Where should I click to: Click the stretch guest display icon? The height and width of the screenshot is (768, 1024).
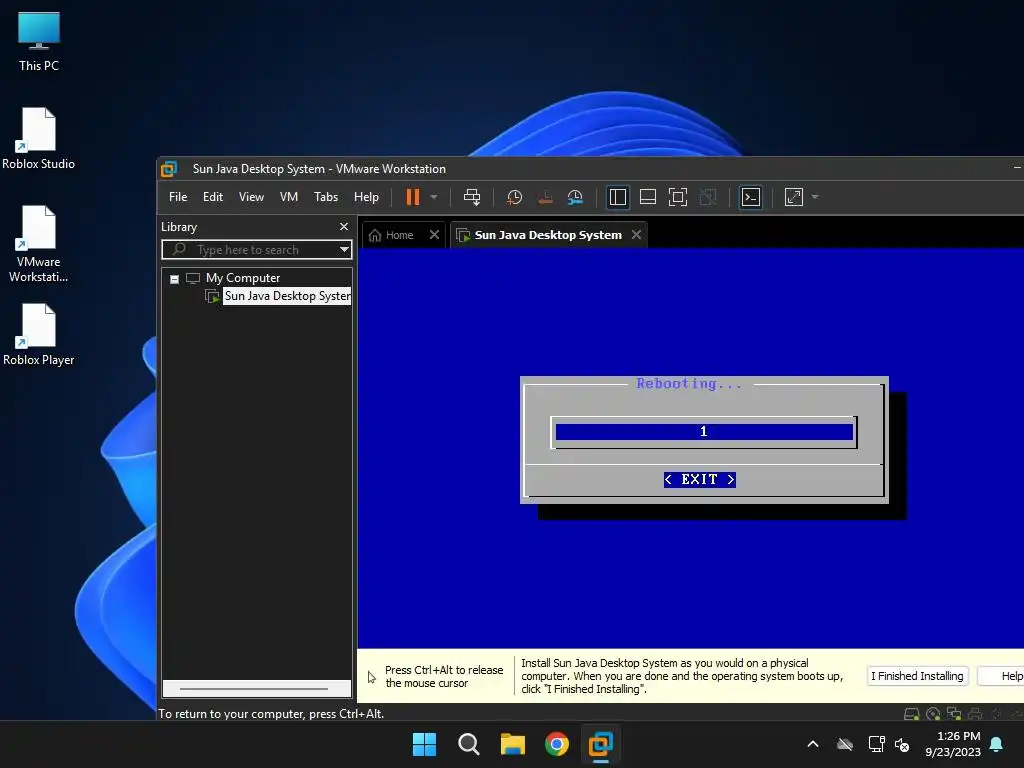click(793, 197)
